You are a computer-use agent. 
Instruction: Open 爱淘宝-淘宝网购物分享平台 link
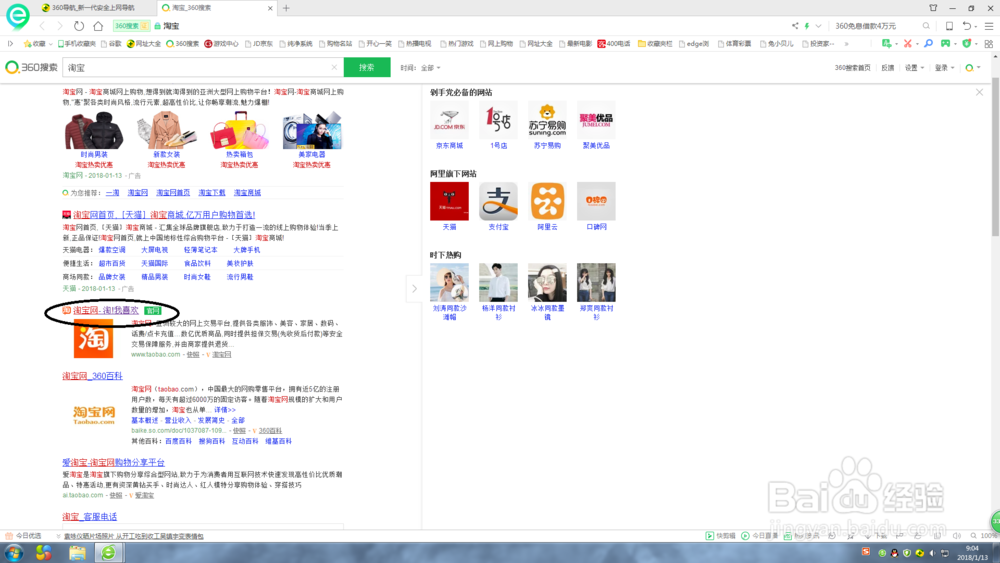click(x=114, y=462)
